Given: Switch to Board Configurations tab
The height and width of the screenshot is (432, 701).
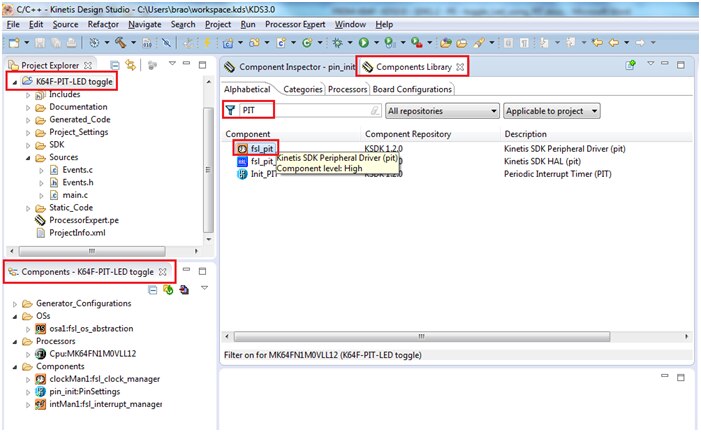Looking at the screenshot, I should [412, 89].
